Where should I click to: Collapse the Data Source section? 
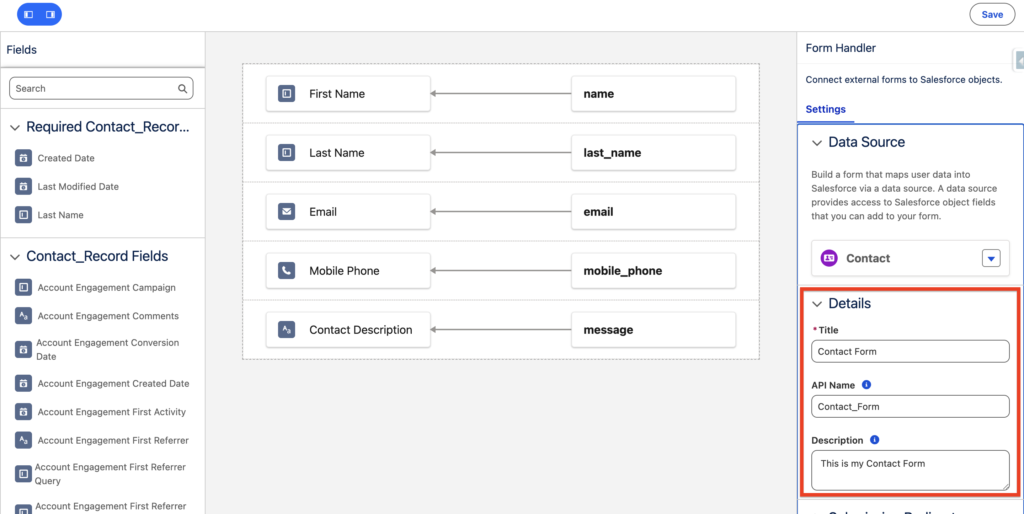[x=817, y=143]
